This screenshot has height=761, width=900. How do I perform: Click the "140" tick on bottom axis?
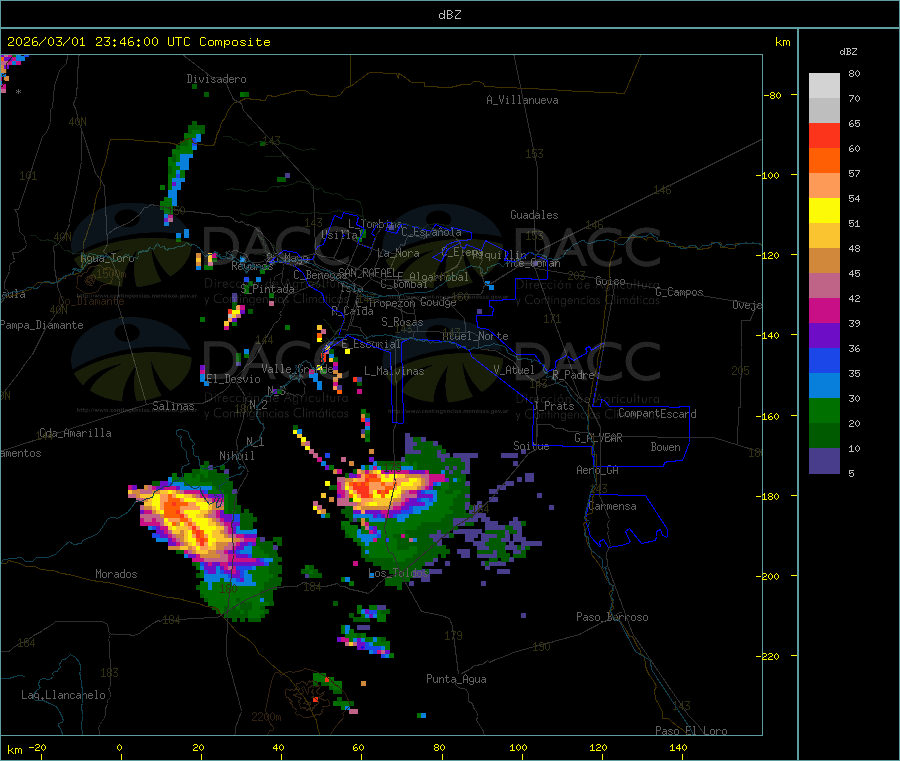pos(679,747)
